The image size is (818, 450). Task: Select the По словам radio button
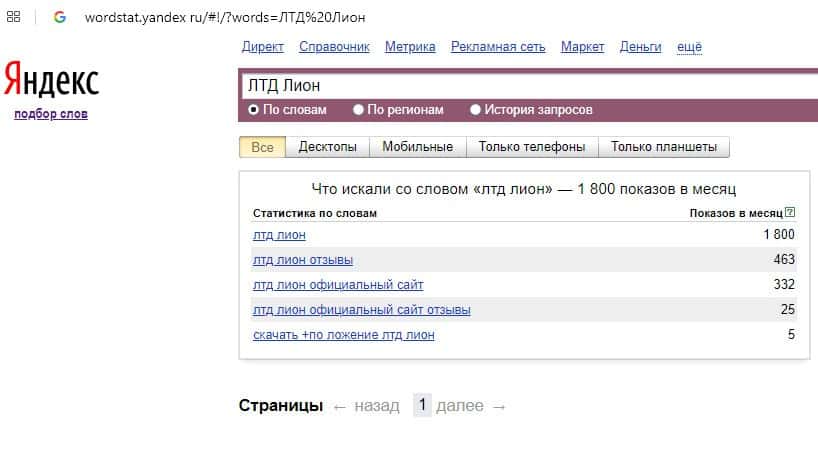pos(254,110)
